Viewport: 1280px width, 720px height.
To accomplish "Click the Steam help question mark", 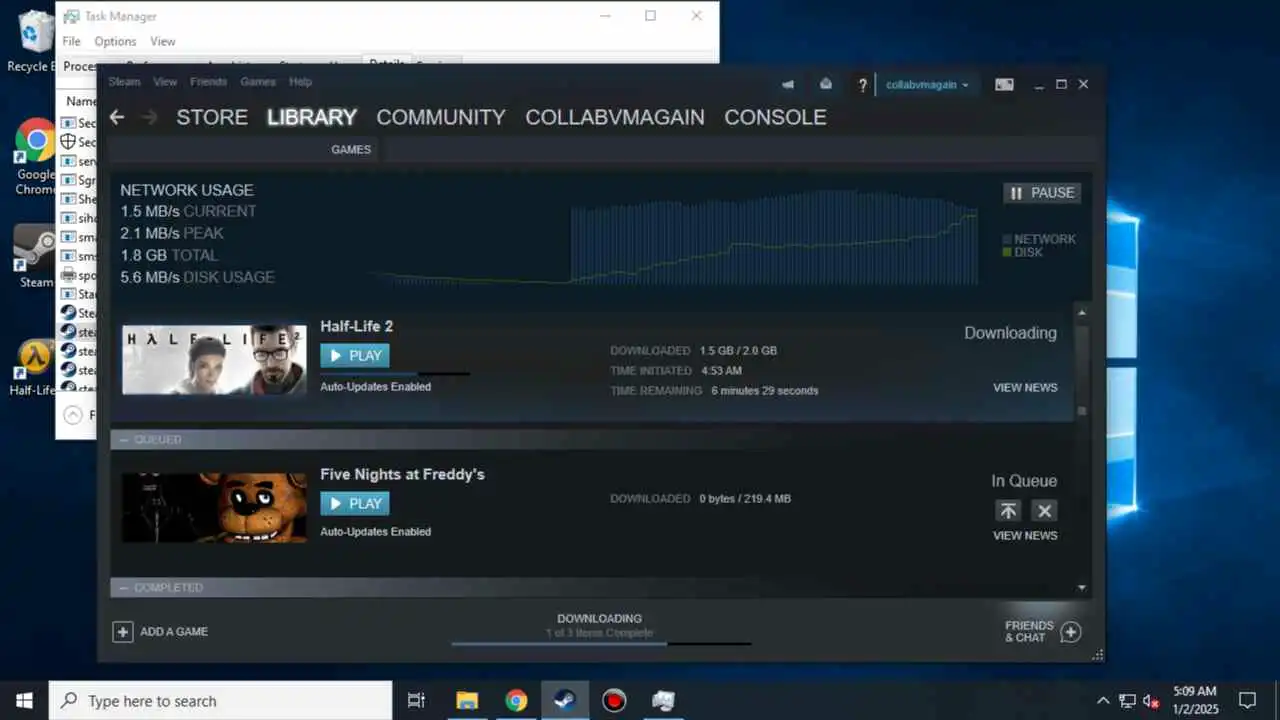I will click(x=862, y=85).
